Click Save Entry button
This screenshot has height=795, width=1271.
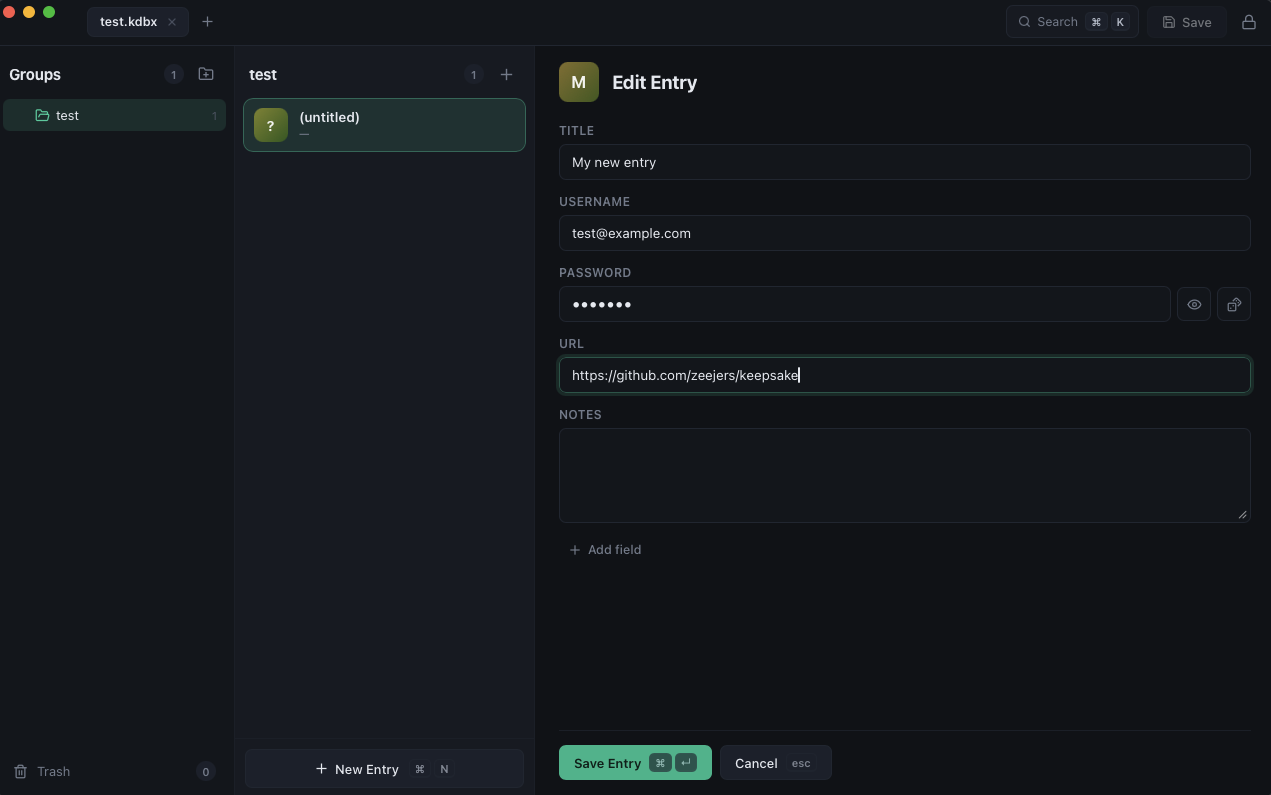point(635,763)
